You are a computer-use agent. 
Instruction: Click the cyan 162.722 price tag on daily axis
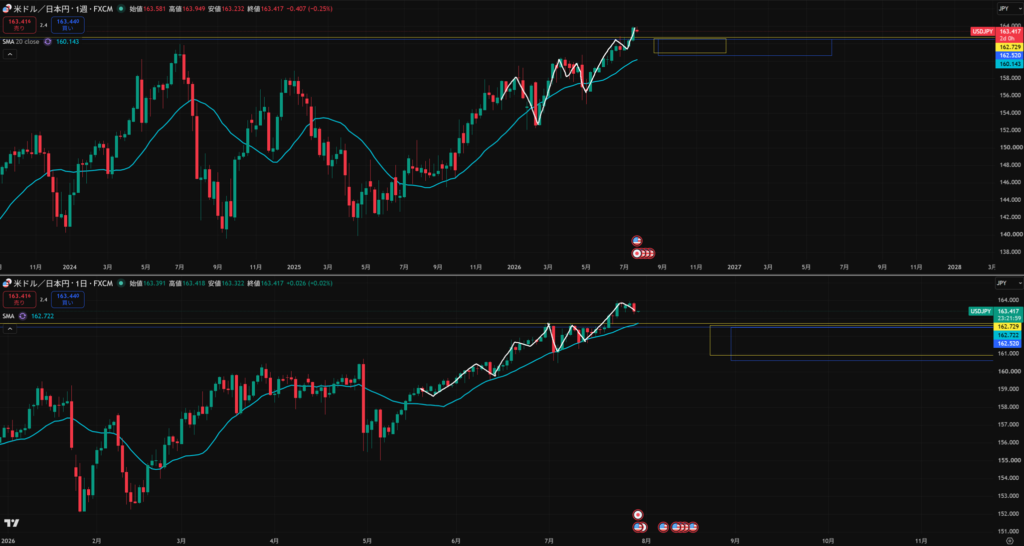click(x=1008, y=334)
